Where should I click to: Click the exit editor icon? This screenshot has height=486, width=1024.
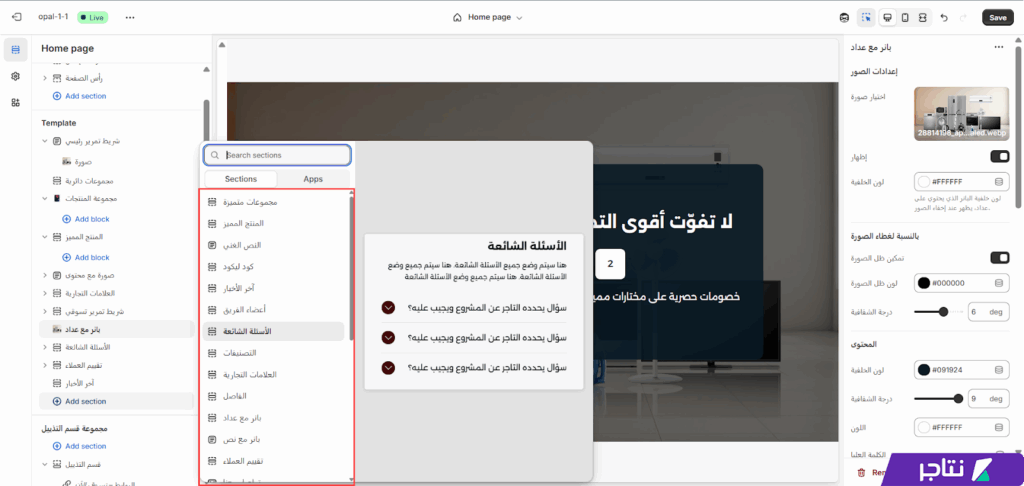pos(16,17)
